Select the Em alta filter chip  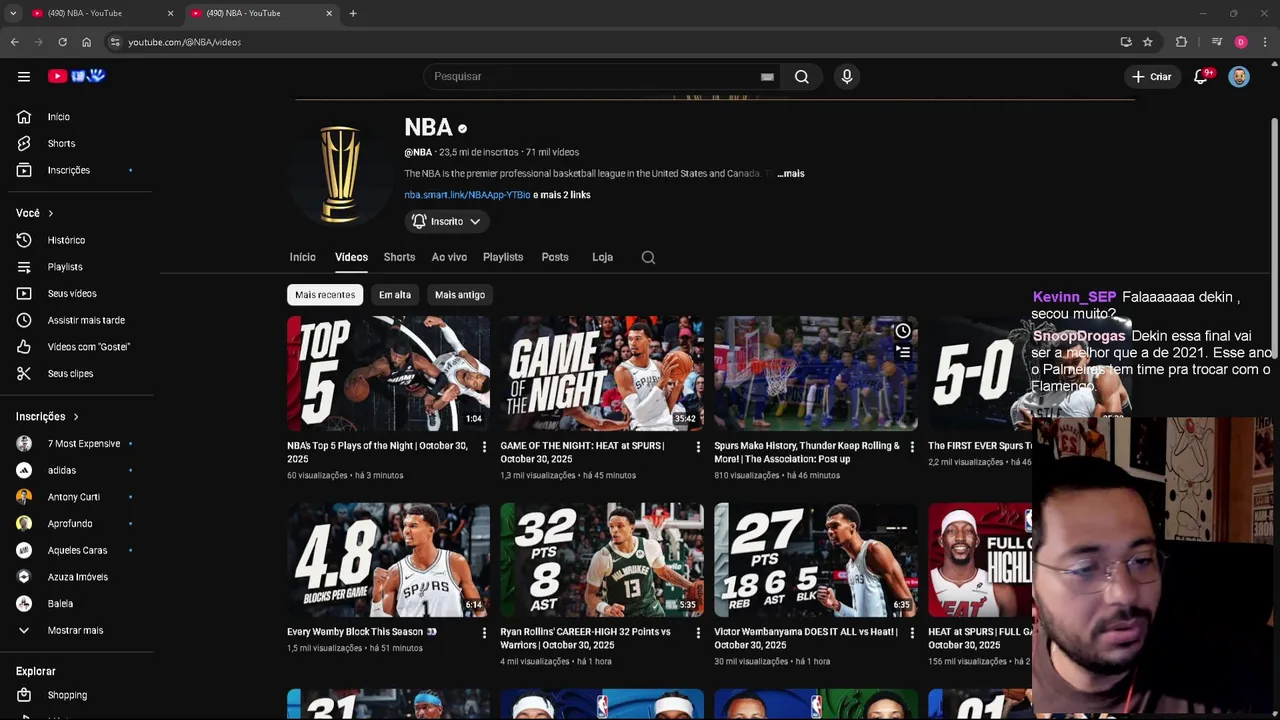pos(395,295)
